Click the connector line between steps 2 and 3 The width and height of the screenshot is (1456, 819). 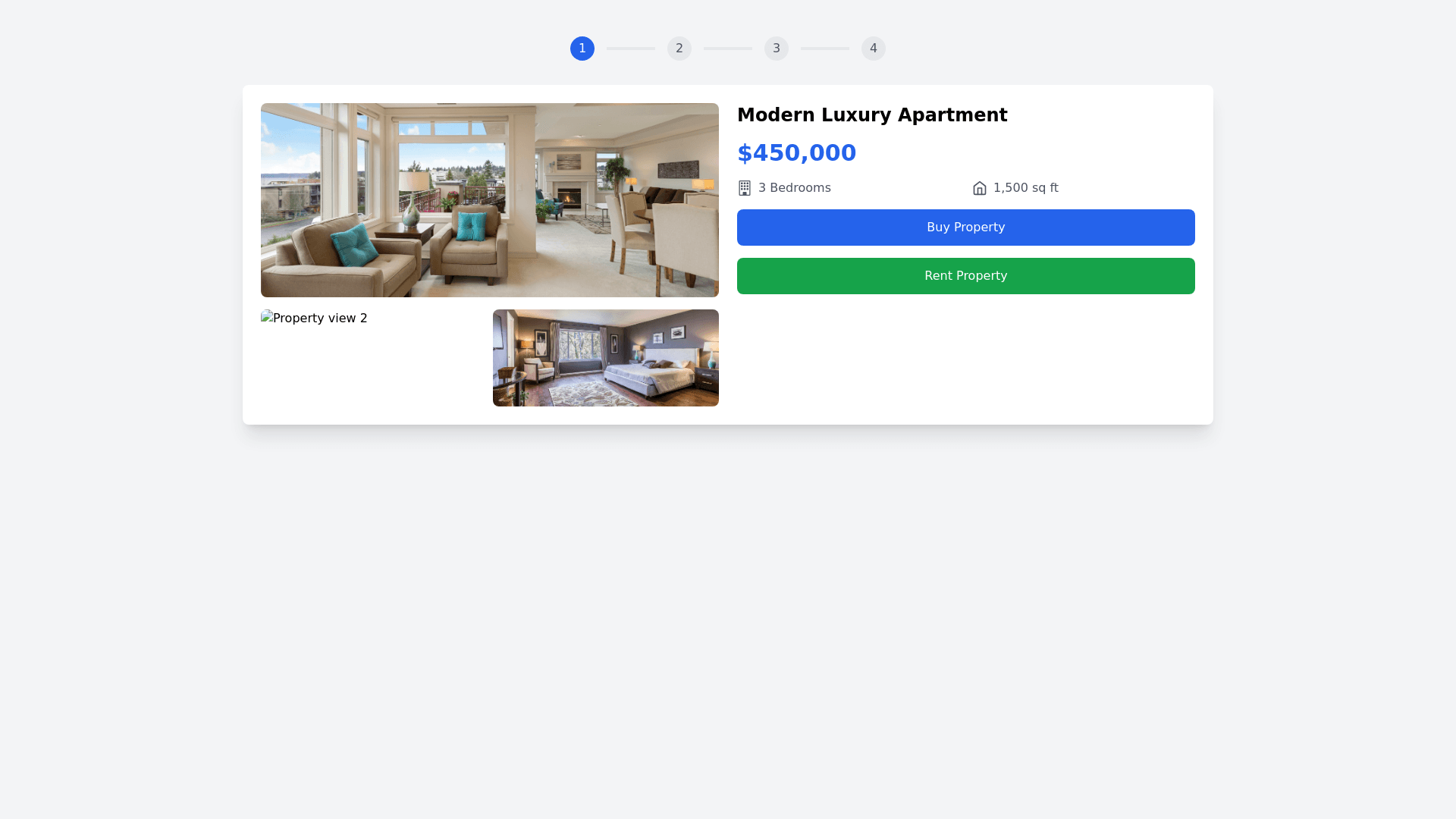728,49
